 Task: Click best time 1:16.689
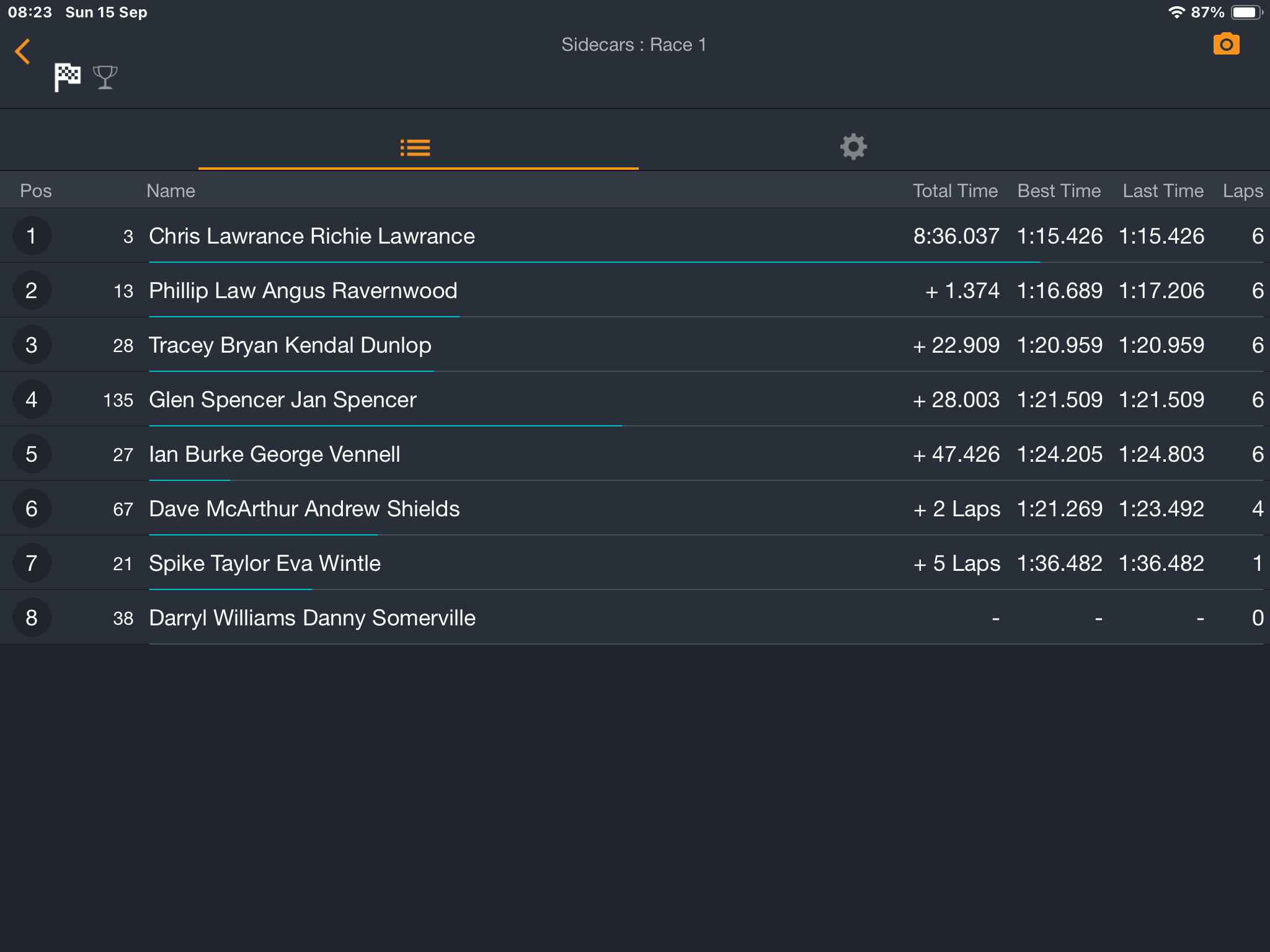[x=1060, y=291]
